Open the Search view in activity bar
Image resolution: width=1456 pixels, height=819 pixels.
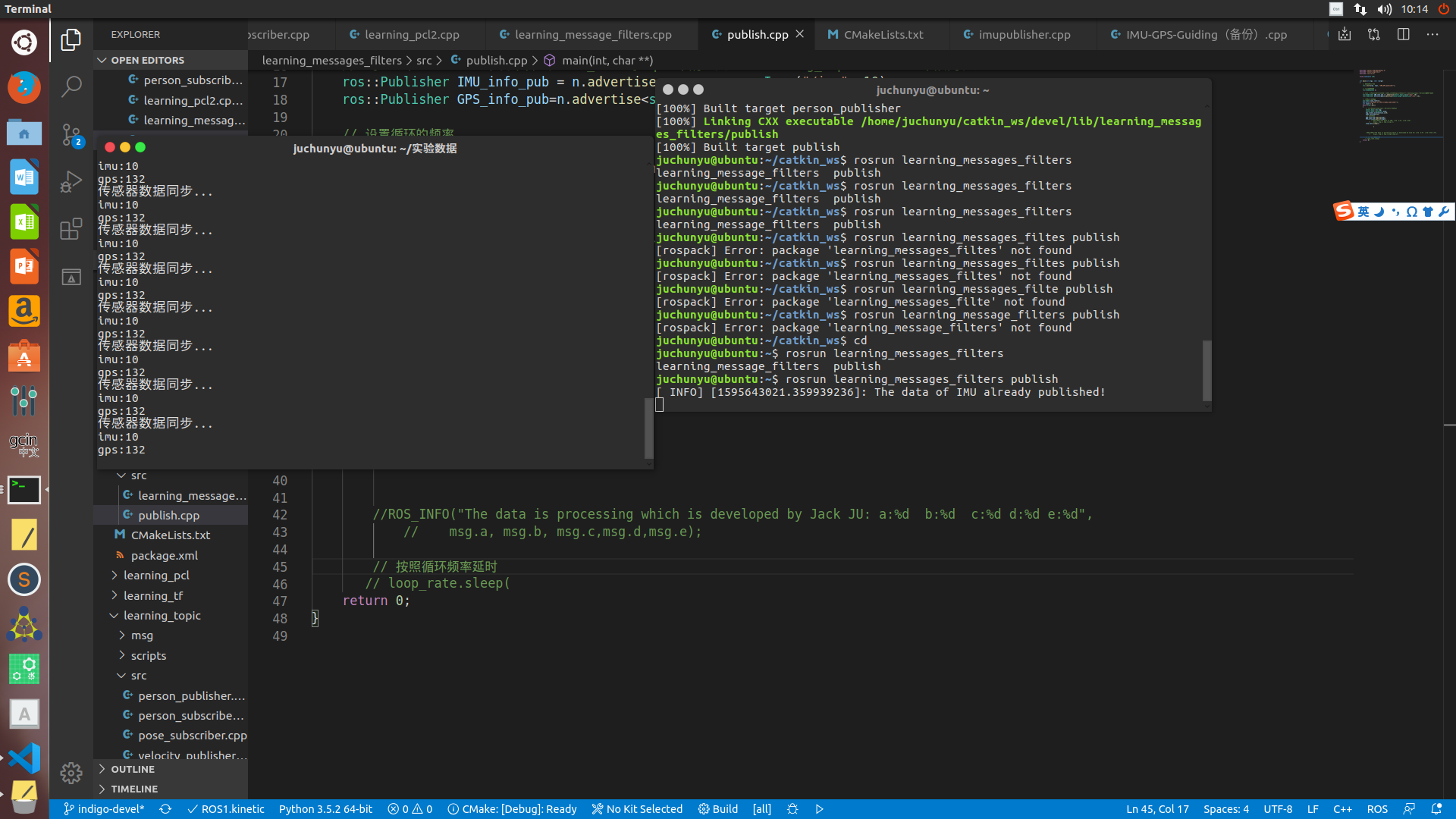point(71,86)
